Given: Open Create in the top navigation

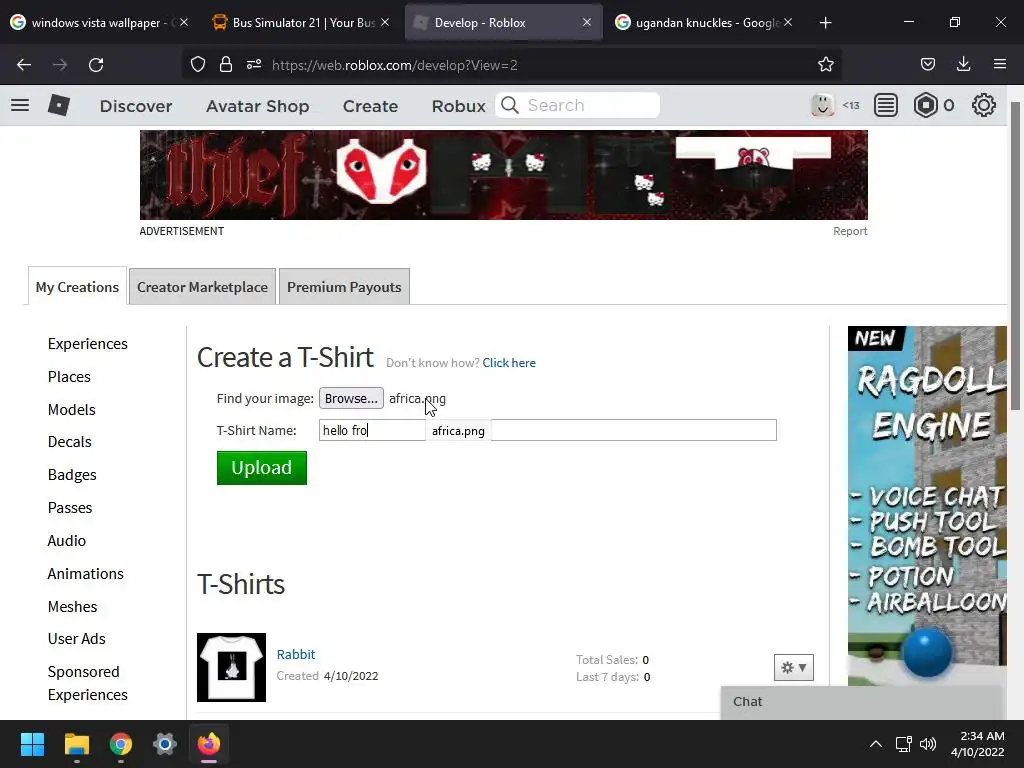Looking at the screenshot, I should (x=370, y=106).
